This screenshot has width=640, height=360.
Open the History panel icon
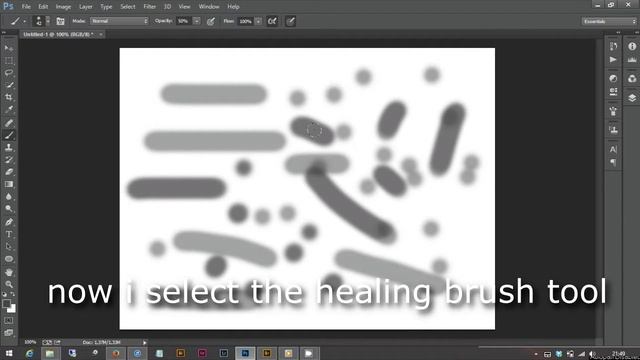click(x=613, y=47)
